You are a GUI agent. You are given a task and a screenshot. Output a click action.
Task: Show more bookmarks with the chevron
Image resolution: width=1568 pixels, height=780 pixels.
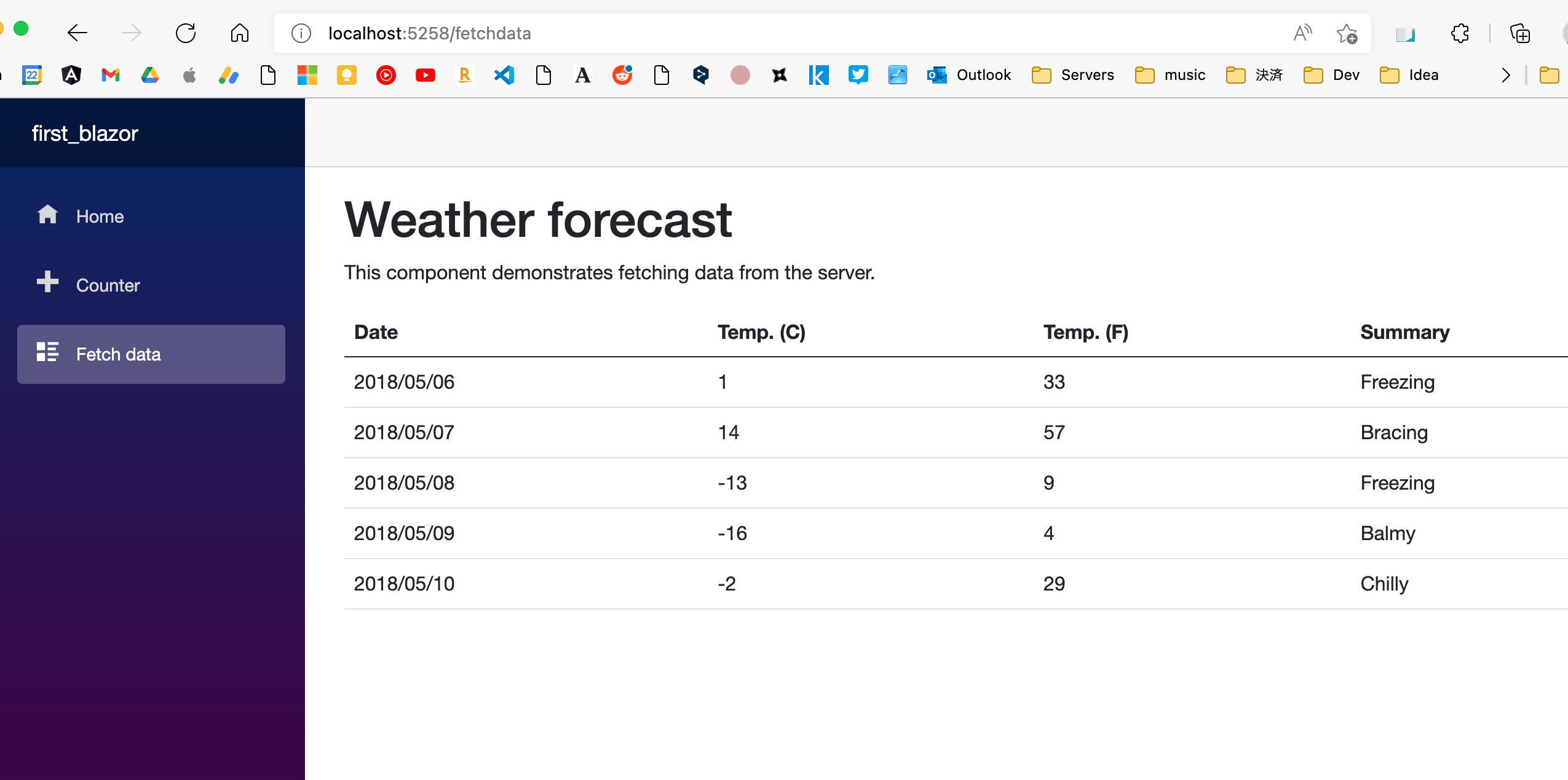click(1505, 75)
